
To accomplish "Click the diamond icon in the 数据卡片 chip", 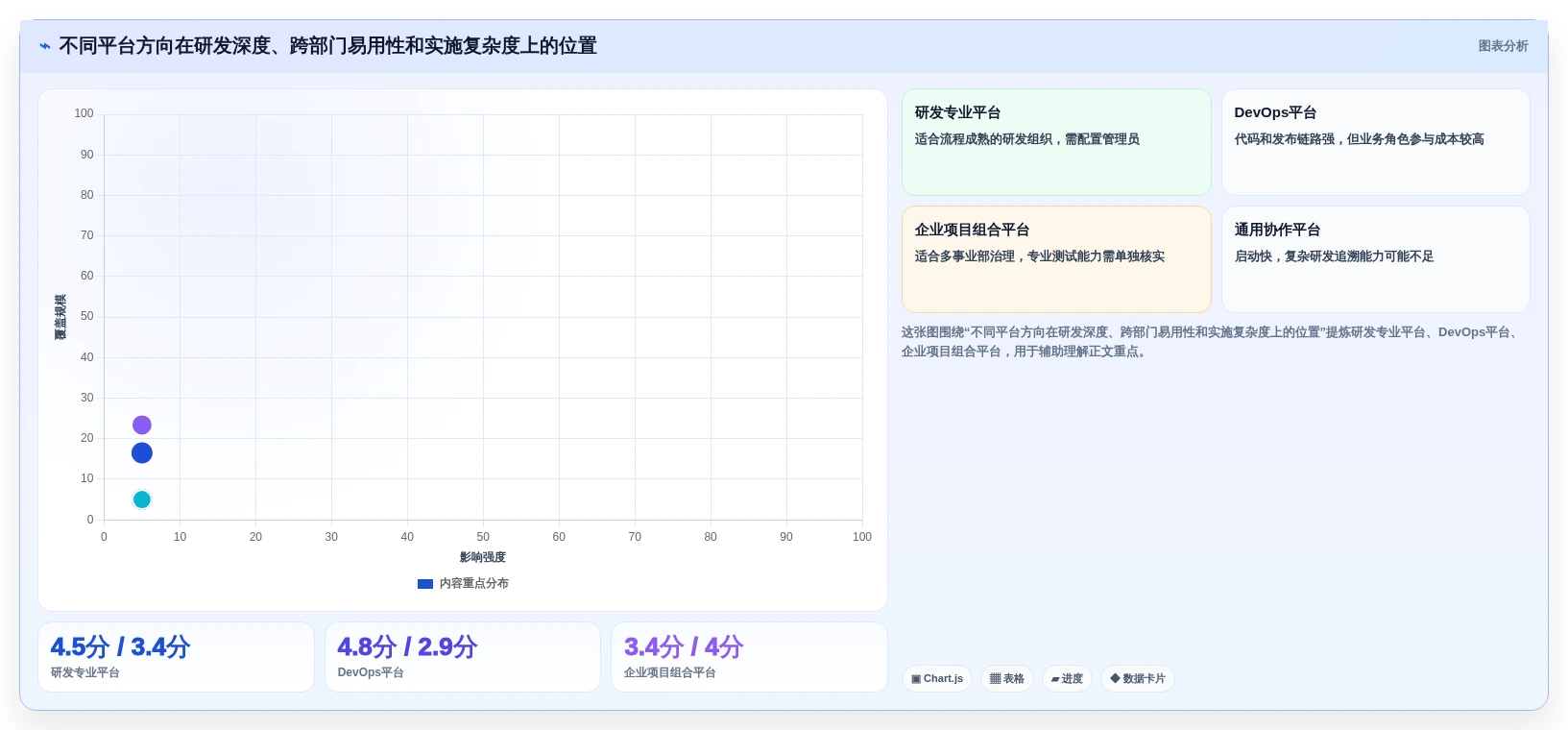I will 1115,678.
